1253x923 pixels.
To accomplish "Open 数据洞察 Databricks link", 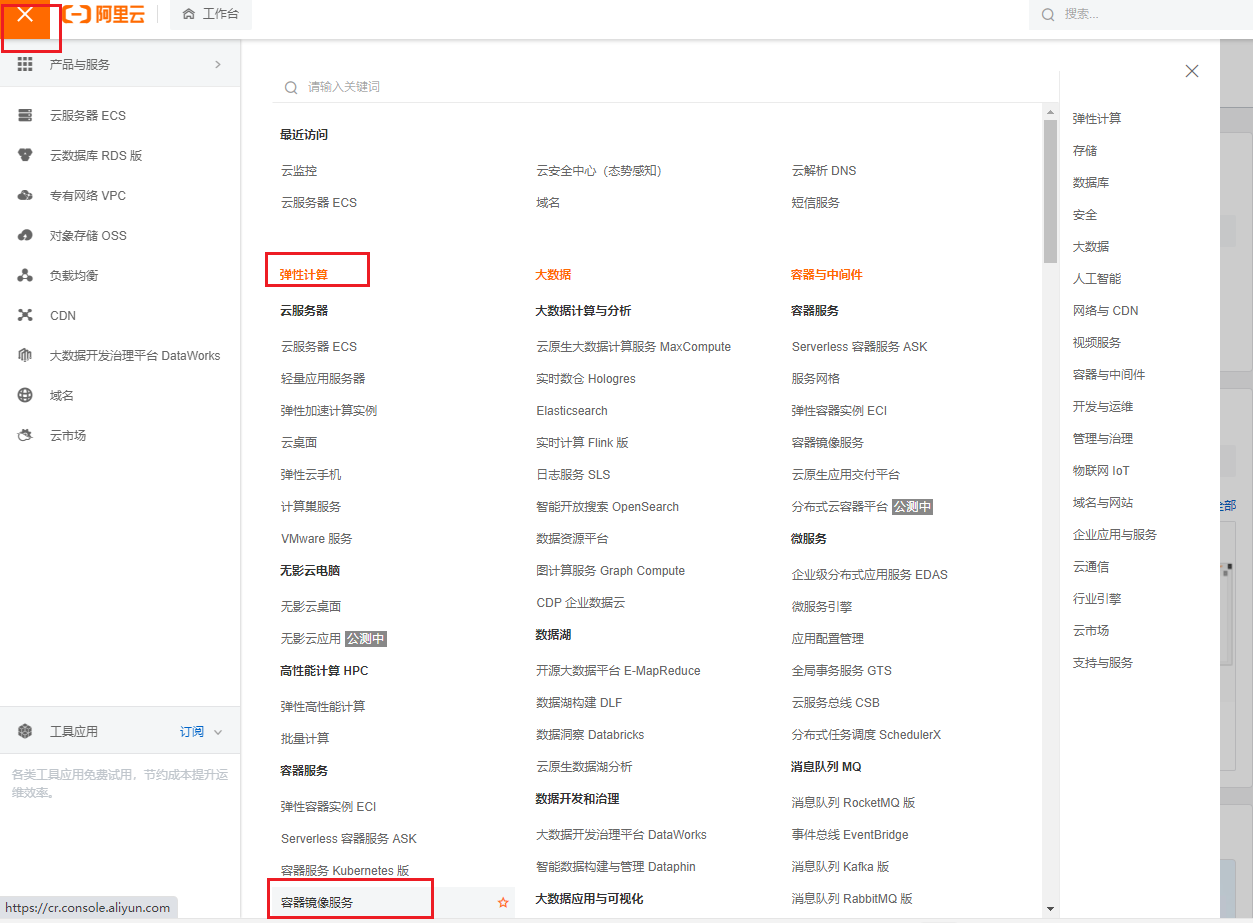I will click(590, 734).
